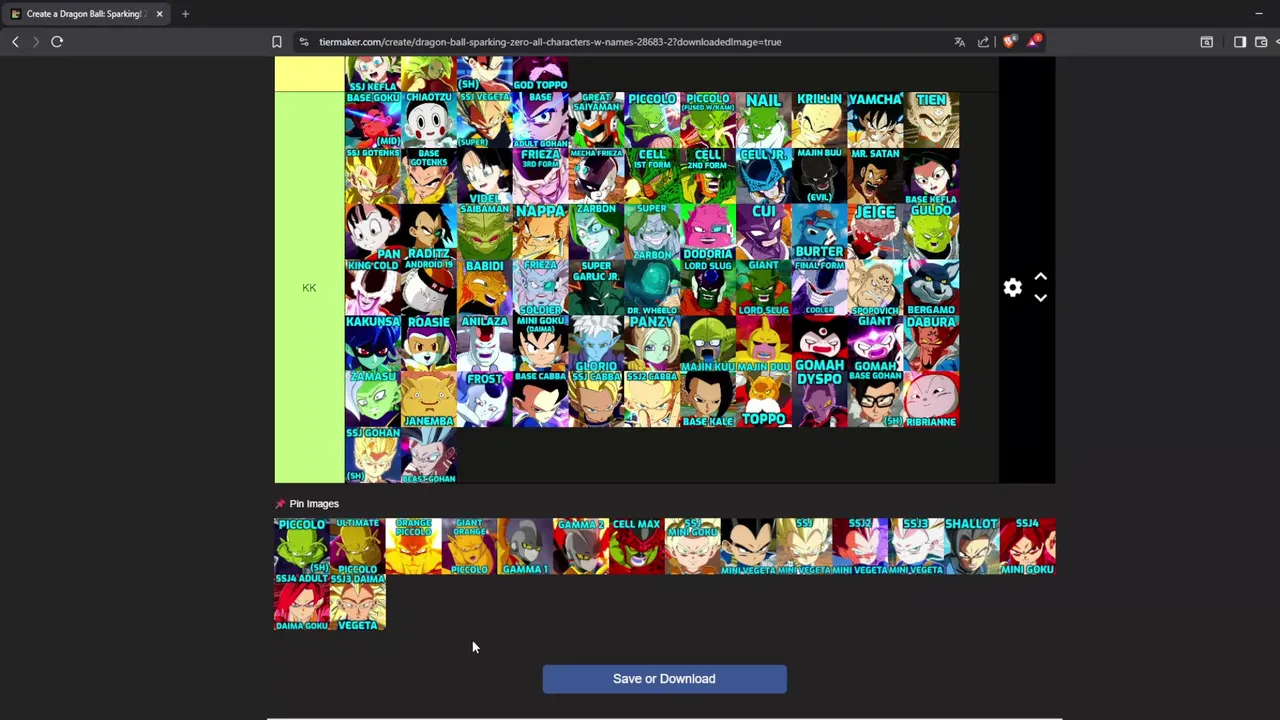
Task: Click the share page icon
Action: (984, 42)
